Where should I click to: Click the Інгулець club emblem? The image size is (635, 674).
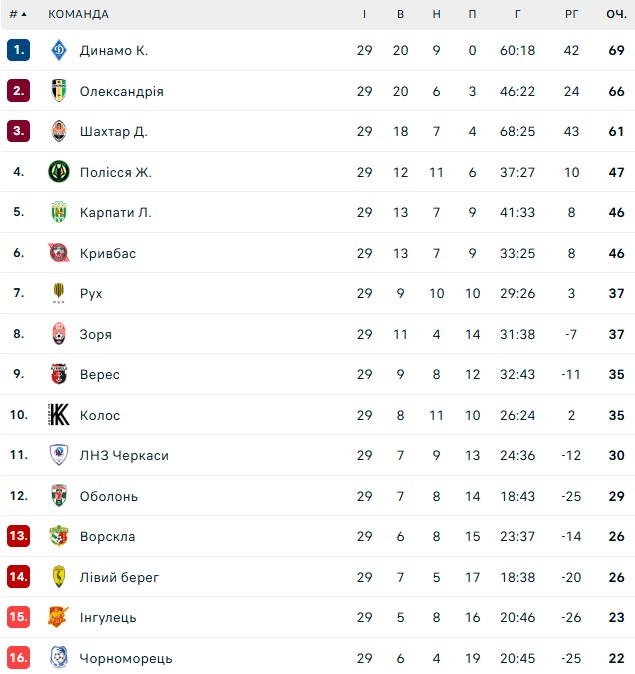(59, 617)
